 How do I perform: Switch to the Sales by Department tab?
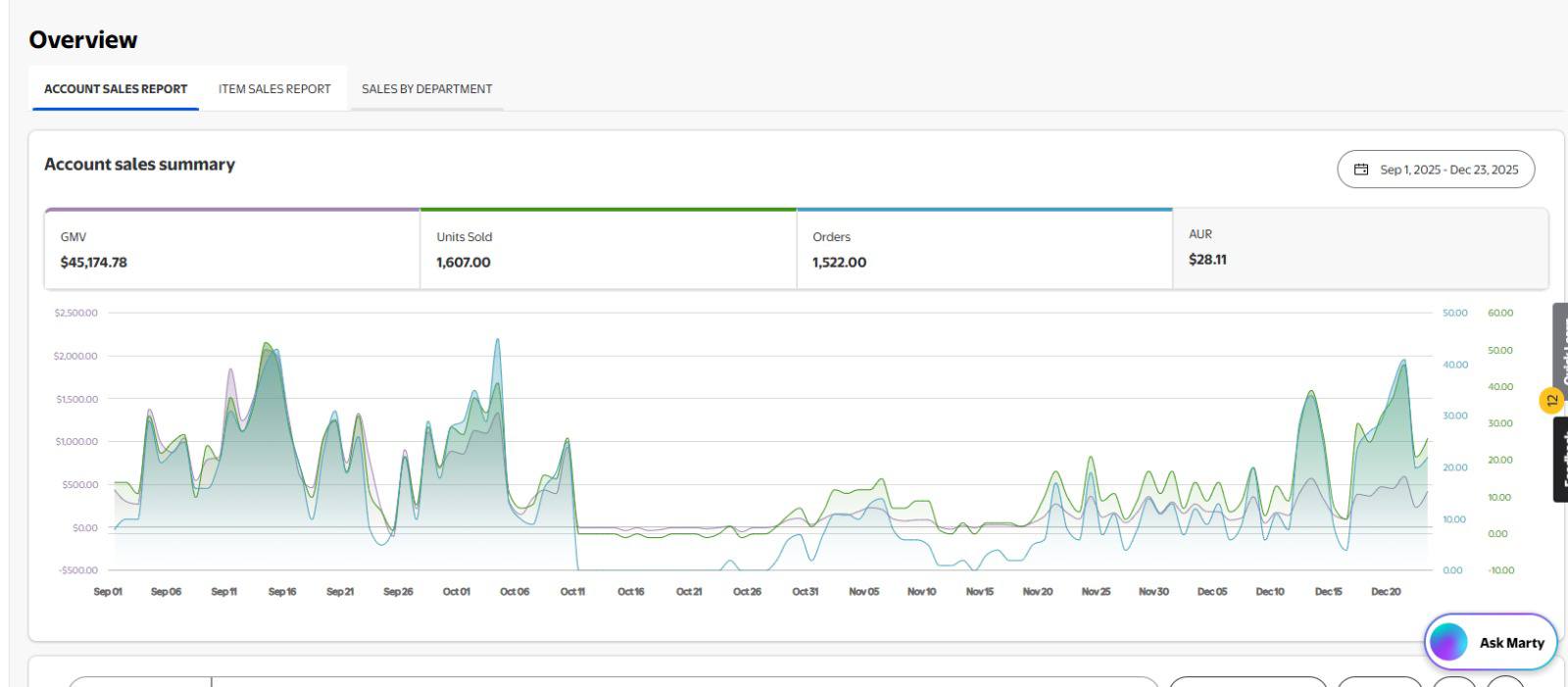[x=426, y=89]
